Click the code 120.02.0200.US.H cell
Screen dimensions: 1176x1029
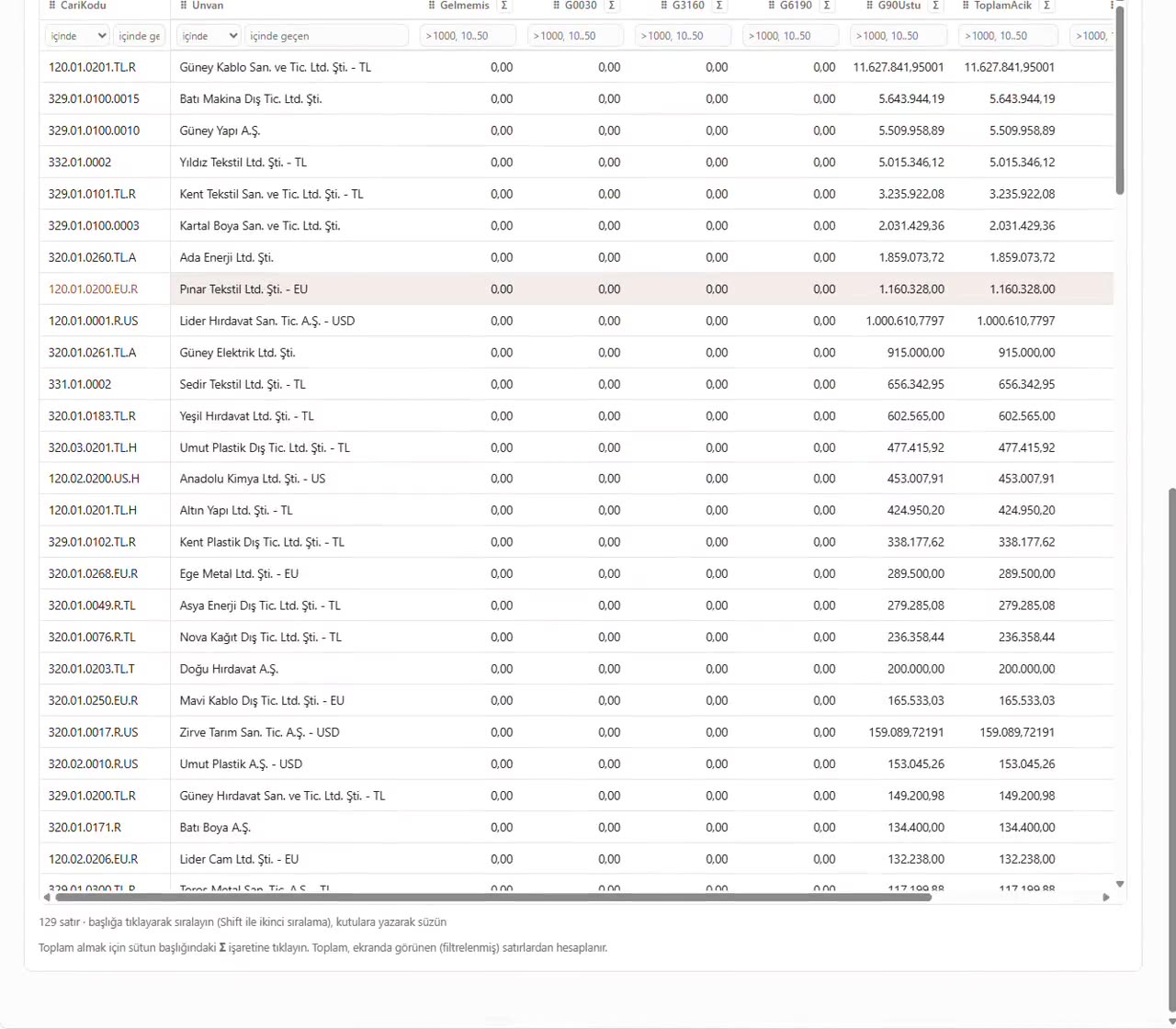(94, 479)
